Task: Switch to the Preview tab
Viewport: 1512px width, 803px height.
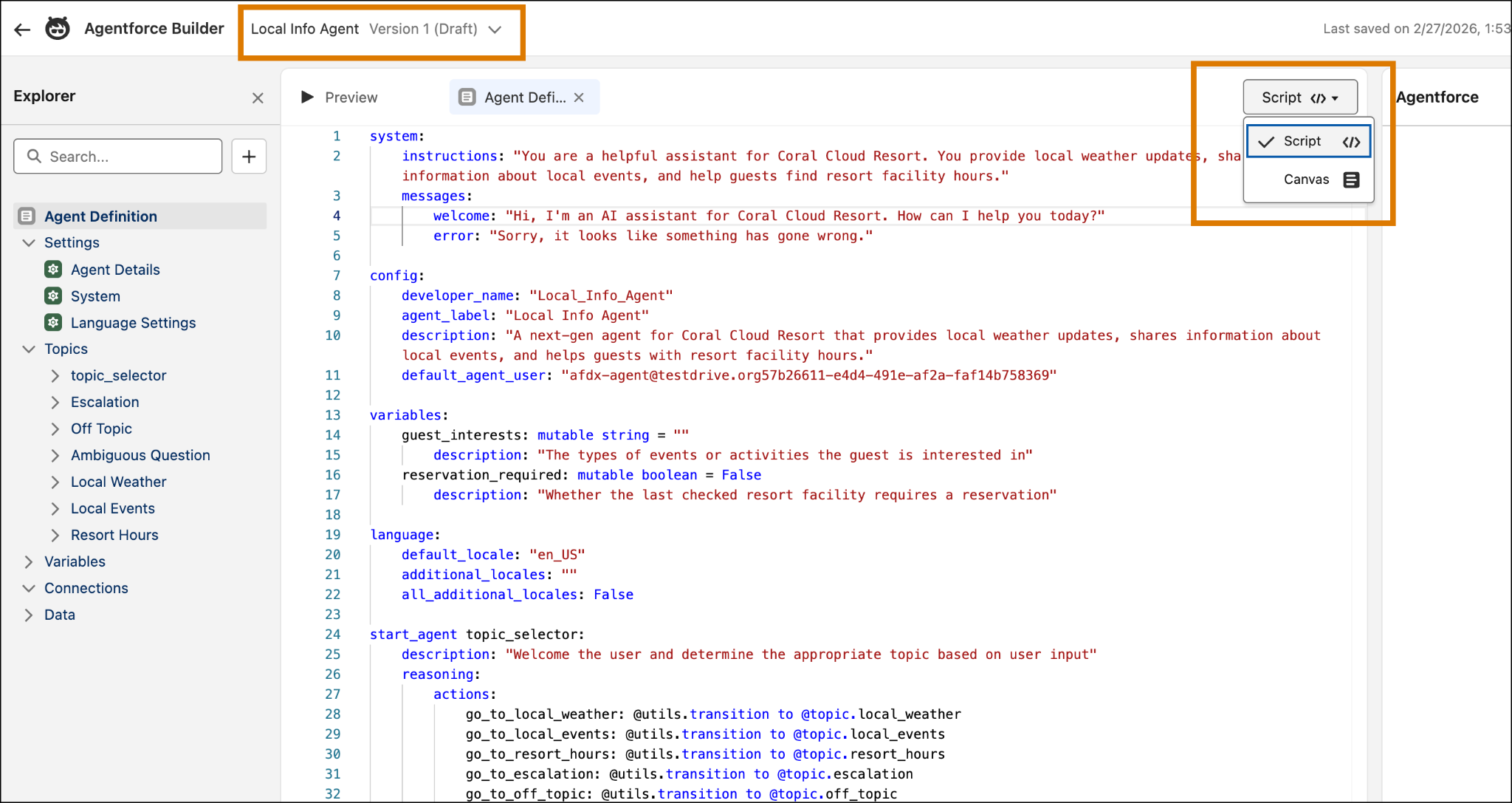Action: (x=340, y=98)
